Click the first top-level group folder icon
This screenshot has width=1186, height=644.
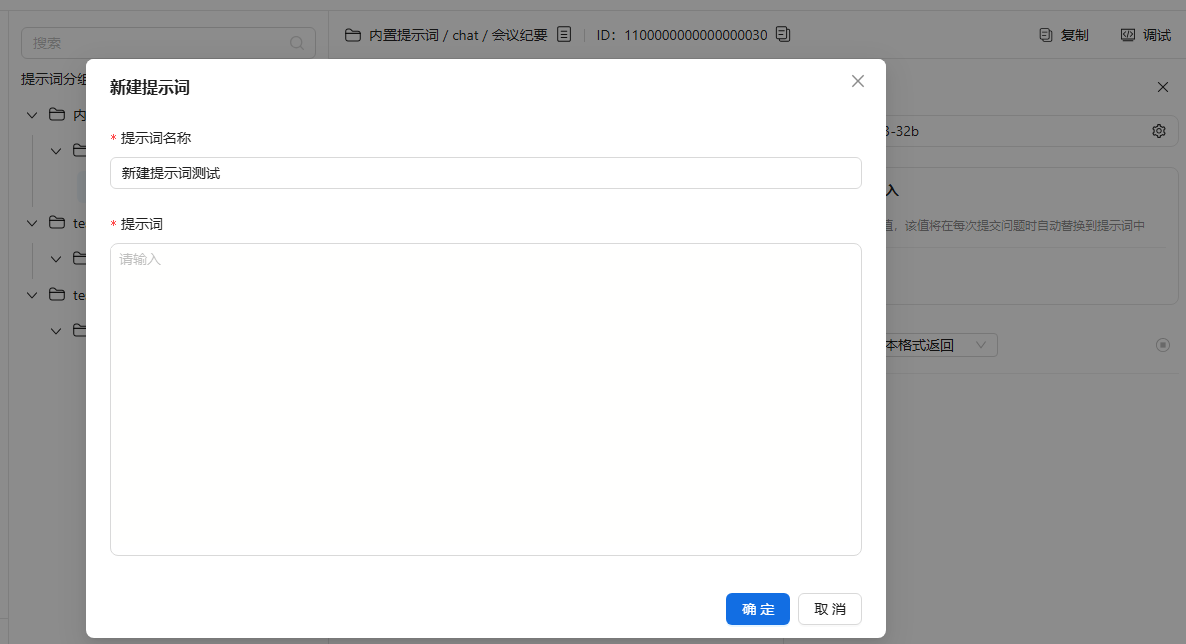point(57,115)
